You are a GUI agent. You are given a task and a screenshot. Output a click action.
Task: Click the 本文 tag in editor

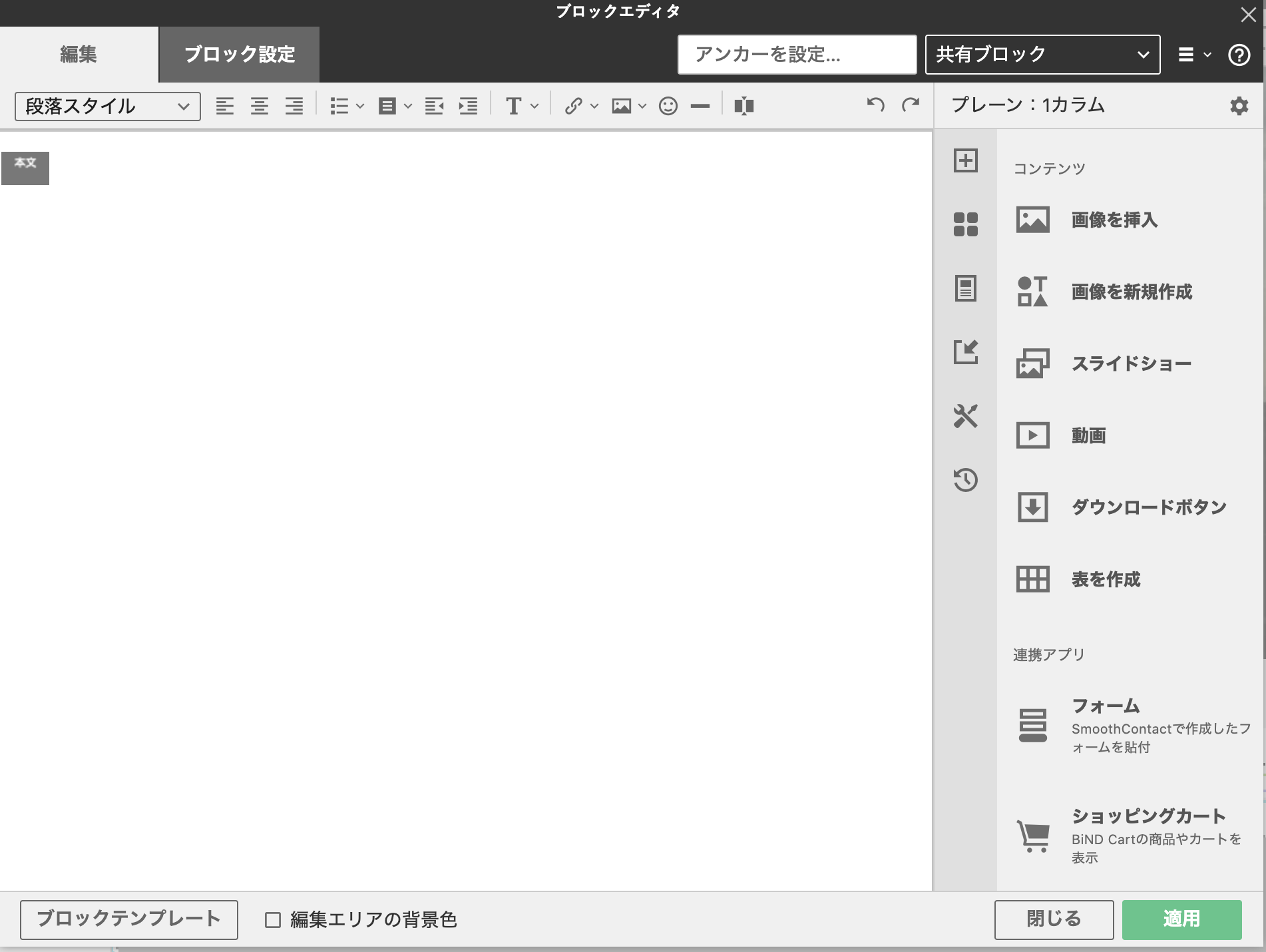[25, 168]
